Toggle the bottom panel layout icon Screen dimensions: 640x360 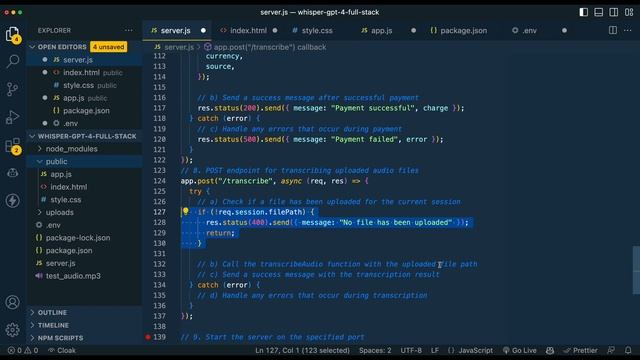tap(598, 12)
